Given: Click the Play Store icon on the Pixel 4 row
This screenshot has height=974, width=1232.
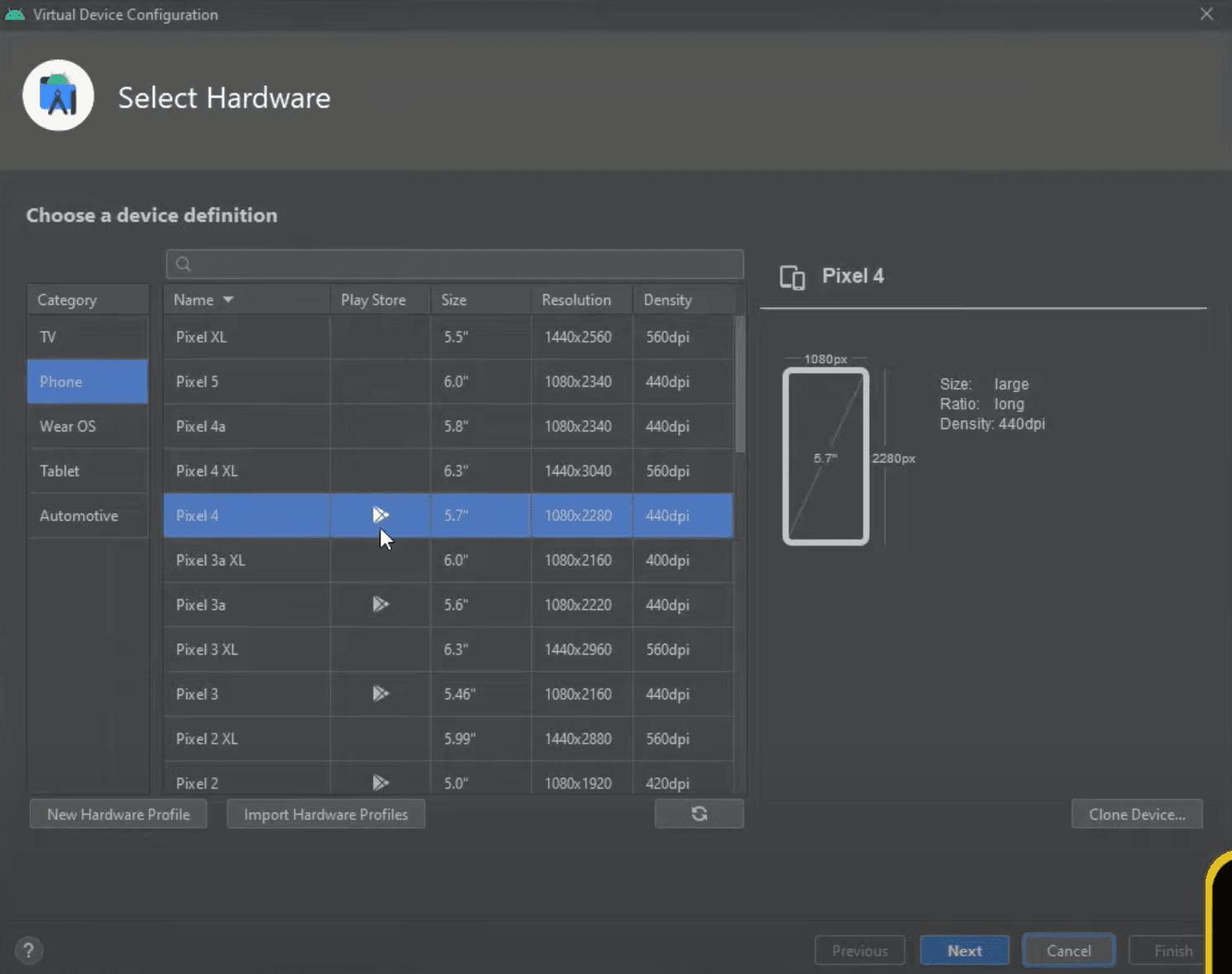Looking at the screenshot, I should [x=380, y=514].
